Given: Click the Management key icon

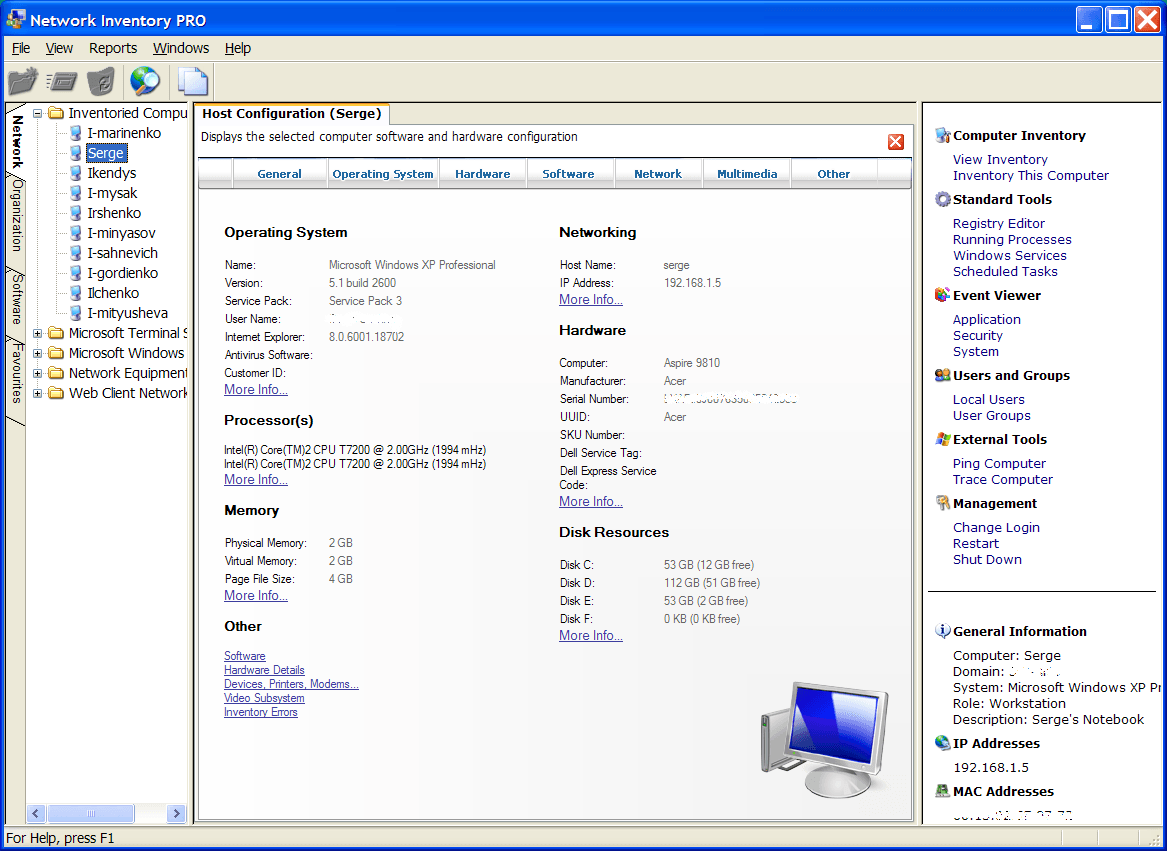Looking at the screenshot, I should tap(939, 503).
